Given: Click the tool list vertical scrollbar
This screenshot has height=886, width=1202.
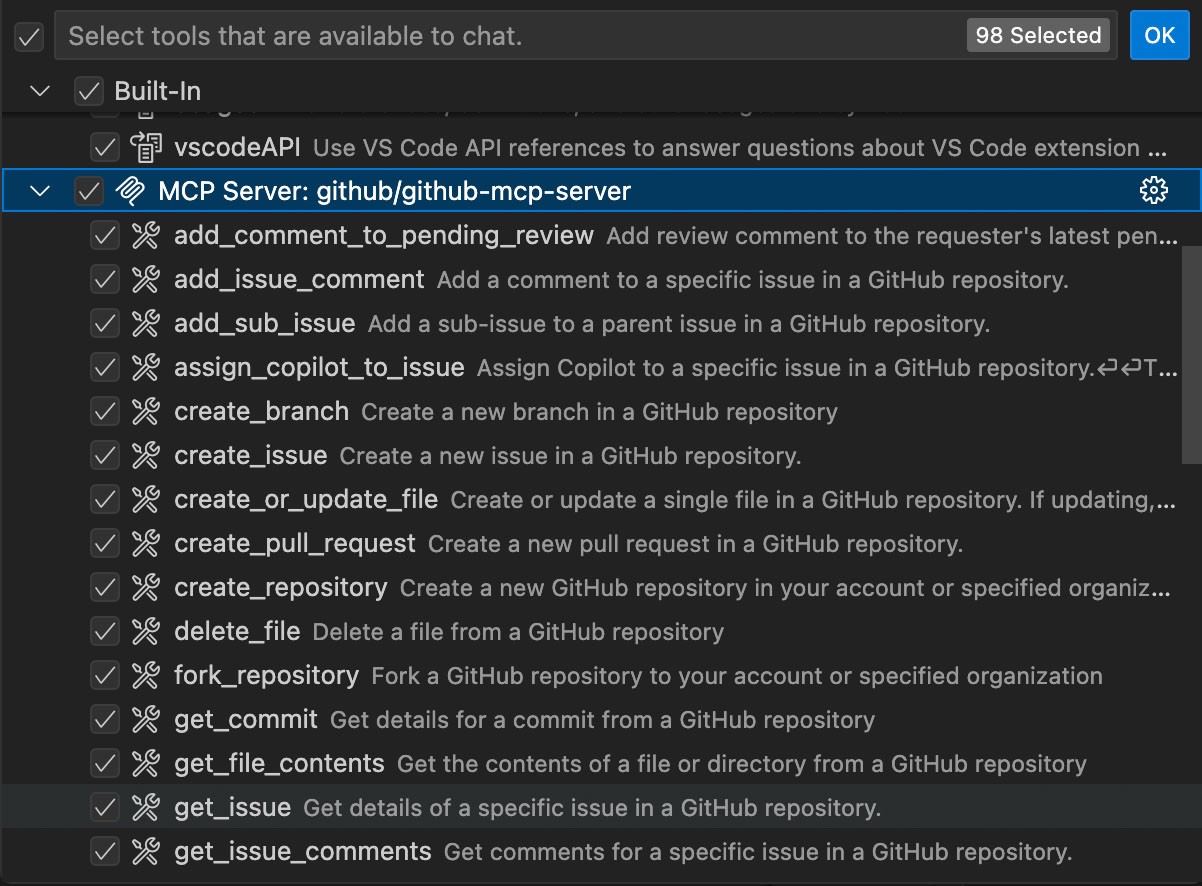Looking at the screenshot, I should click(1190, 340).
